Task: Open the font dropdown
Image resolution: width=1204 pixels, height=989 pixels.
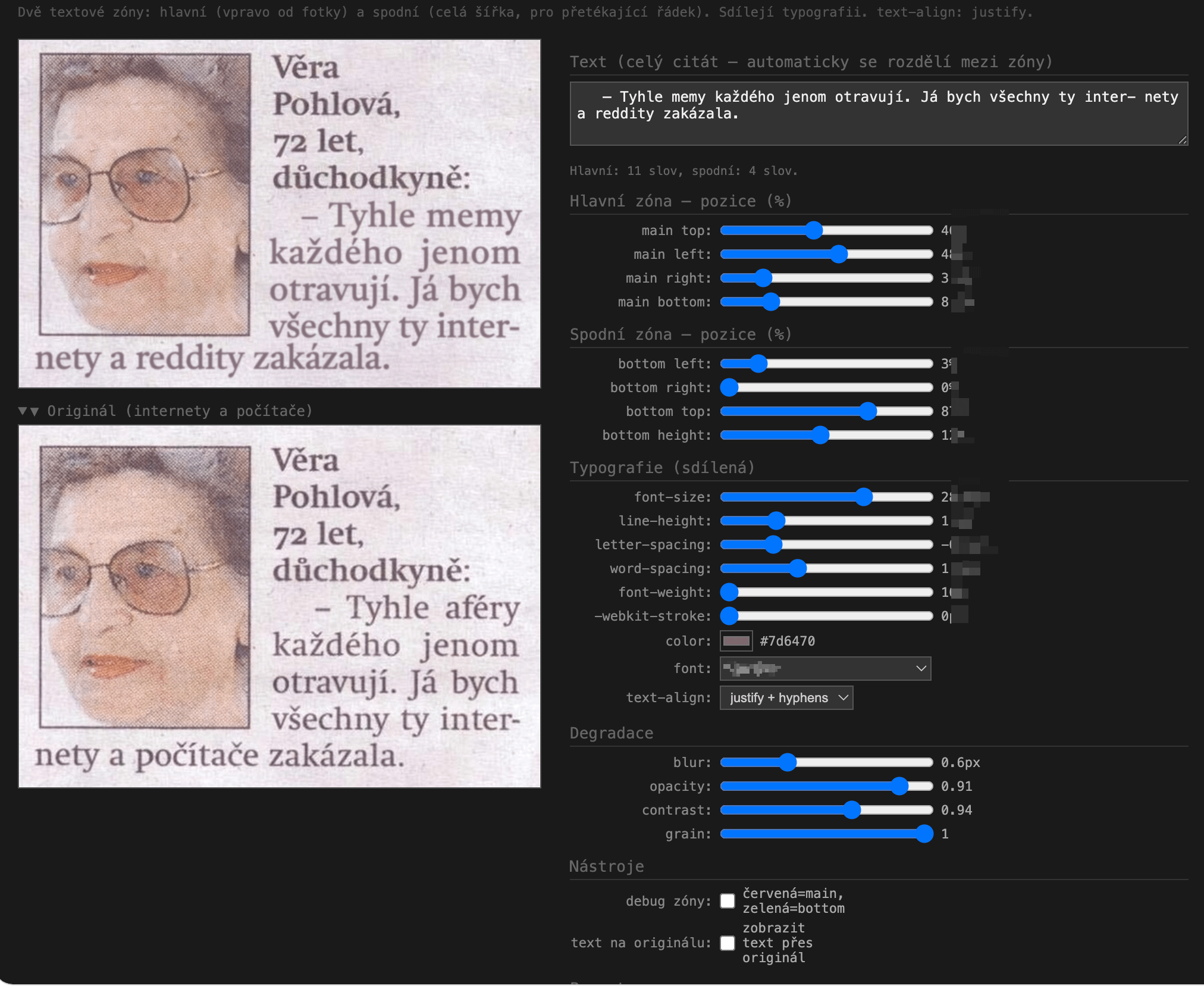Action: pos(824,668)
